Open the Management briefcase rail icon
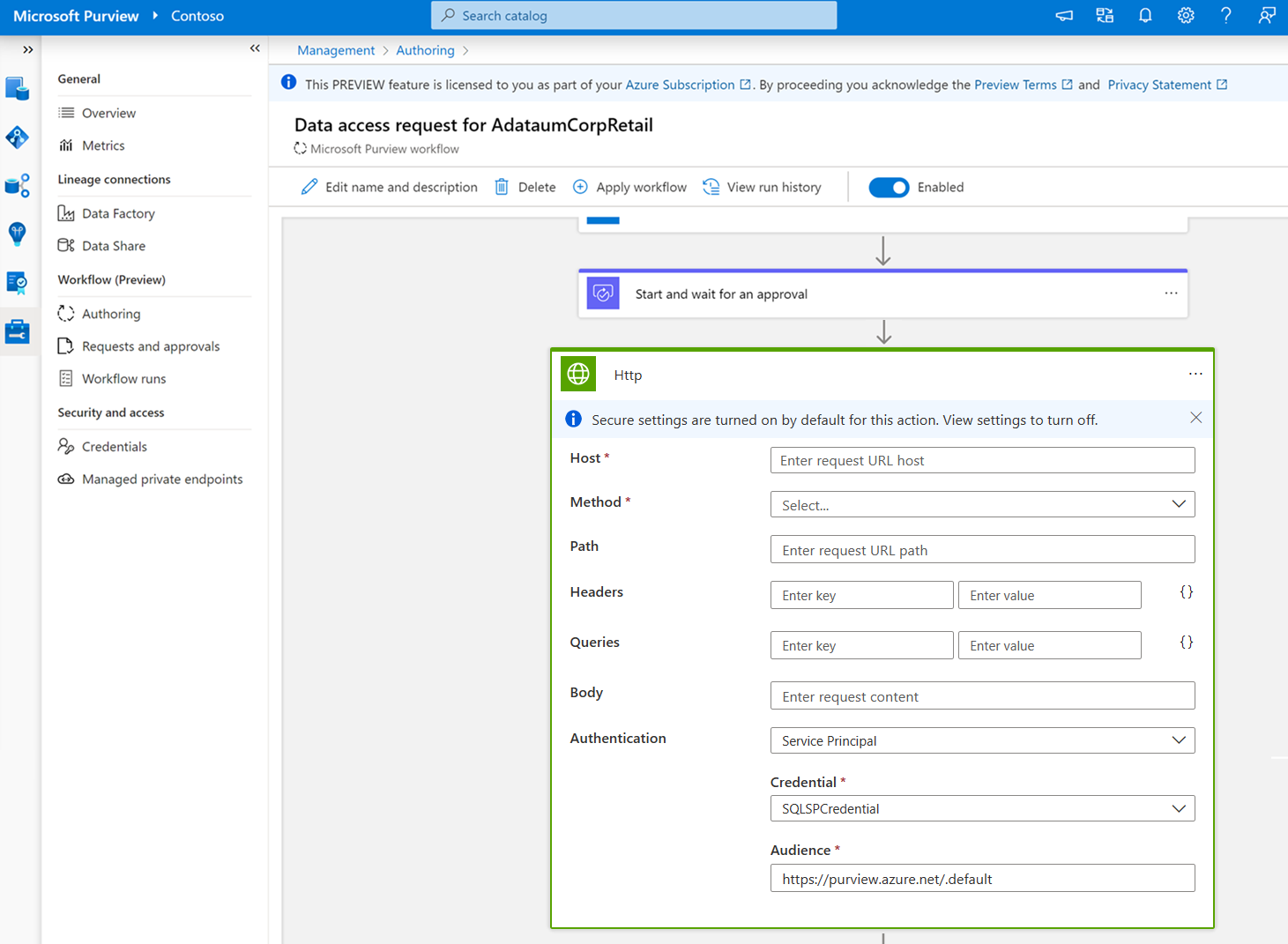Image resolution: width=1288 pixels, height=944 pixels. pos(18,331)
